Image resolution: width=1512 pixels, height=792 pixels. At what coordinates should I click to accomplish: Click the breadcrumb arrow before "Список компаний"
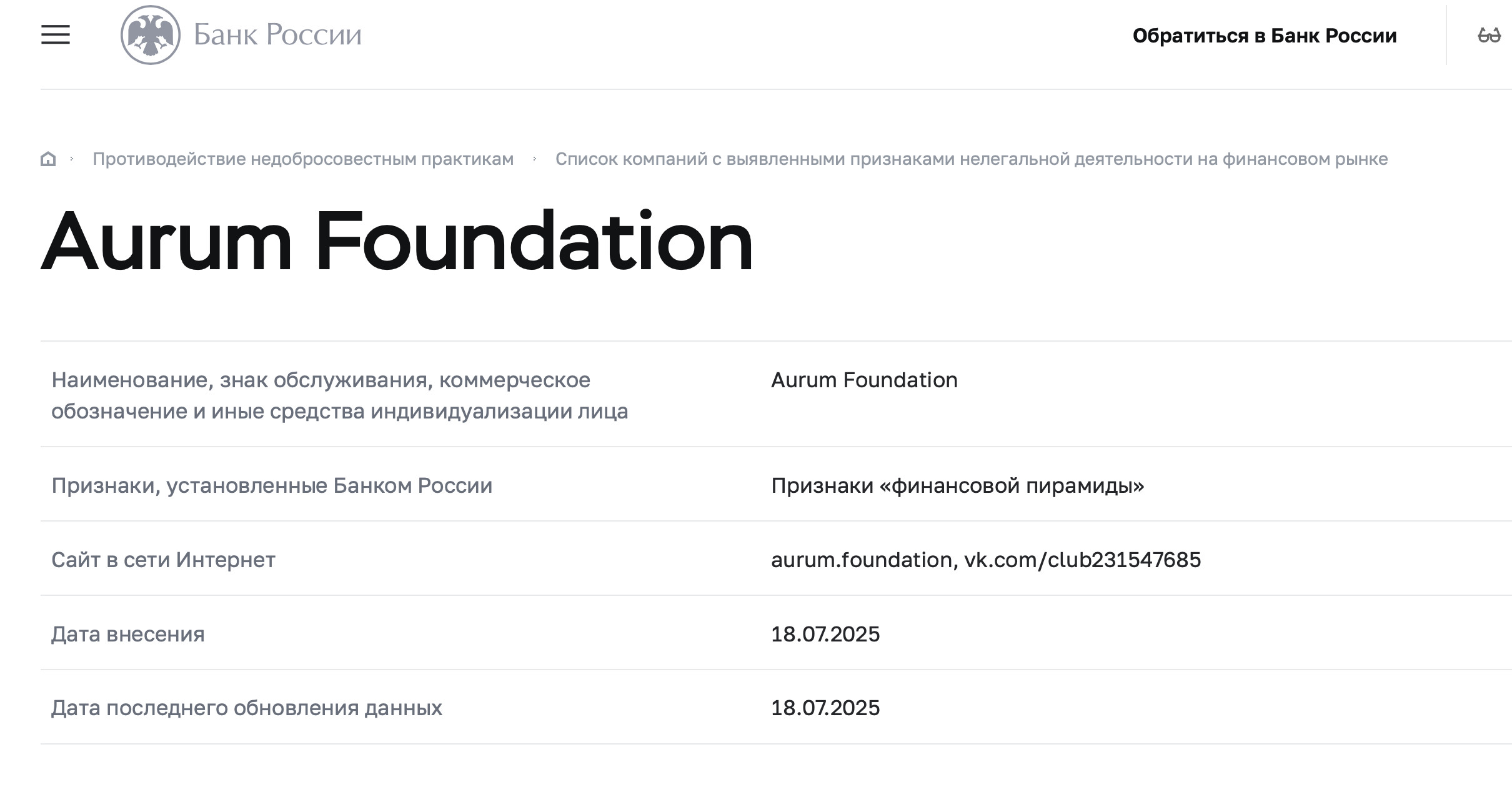[x=535, y=159]
